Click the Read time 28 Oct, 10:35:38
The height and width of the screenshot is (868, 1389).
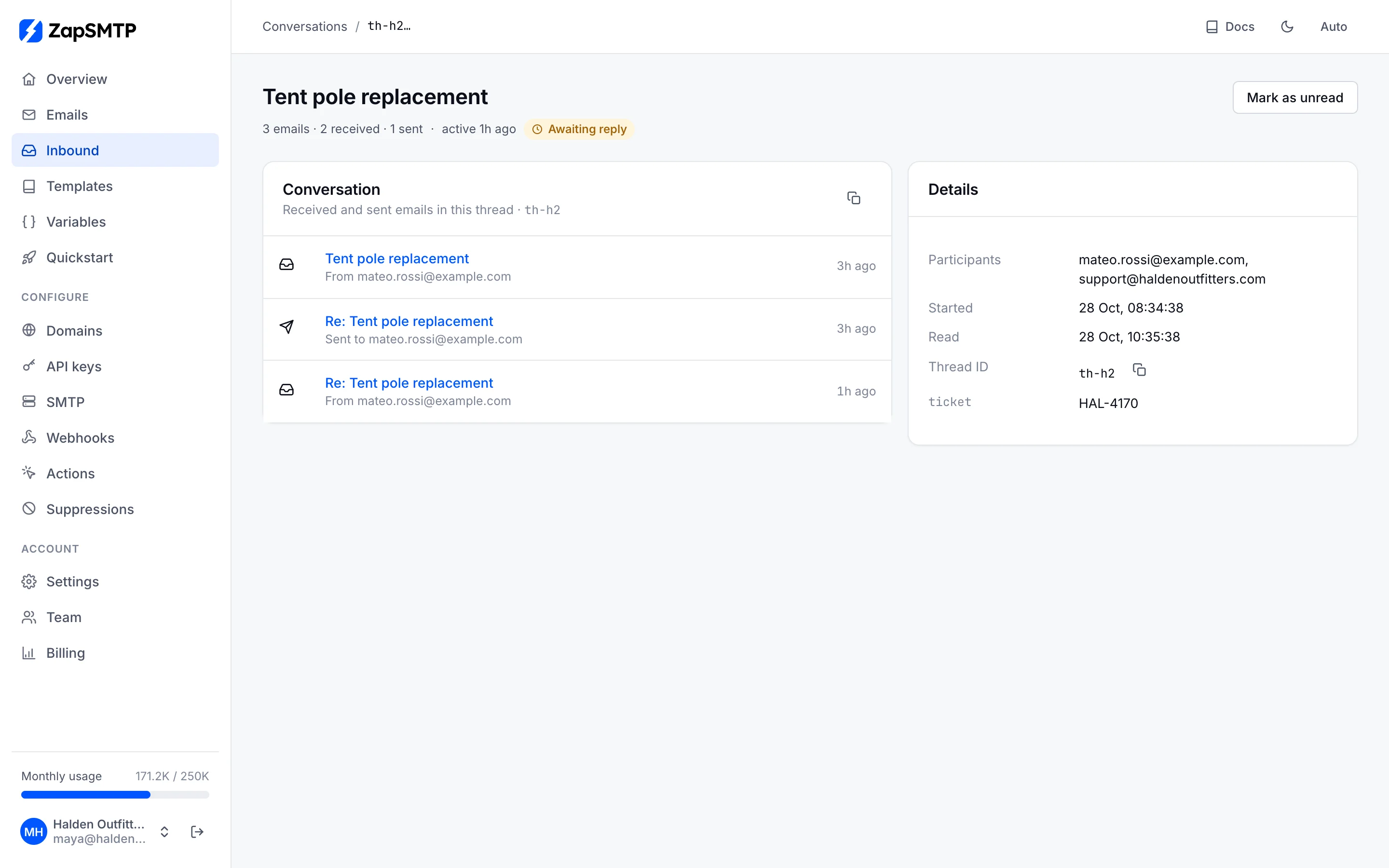pyautogui.click(x=1129, y=337)
